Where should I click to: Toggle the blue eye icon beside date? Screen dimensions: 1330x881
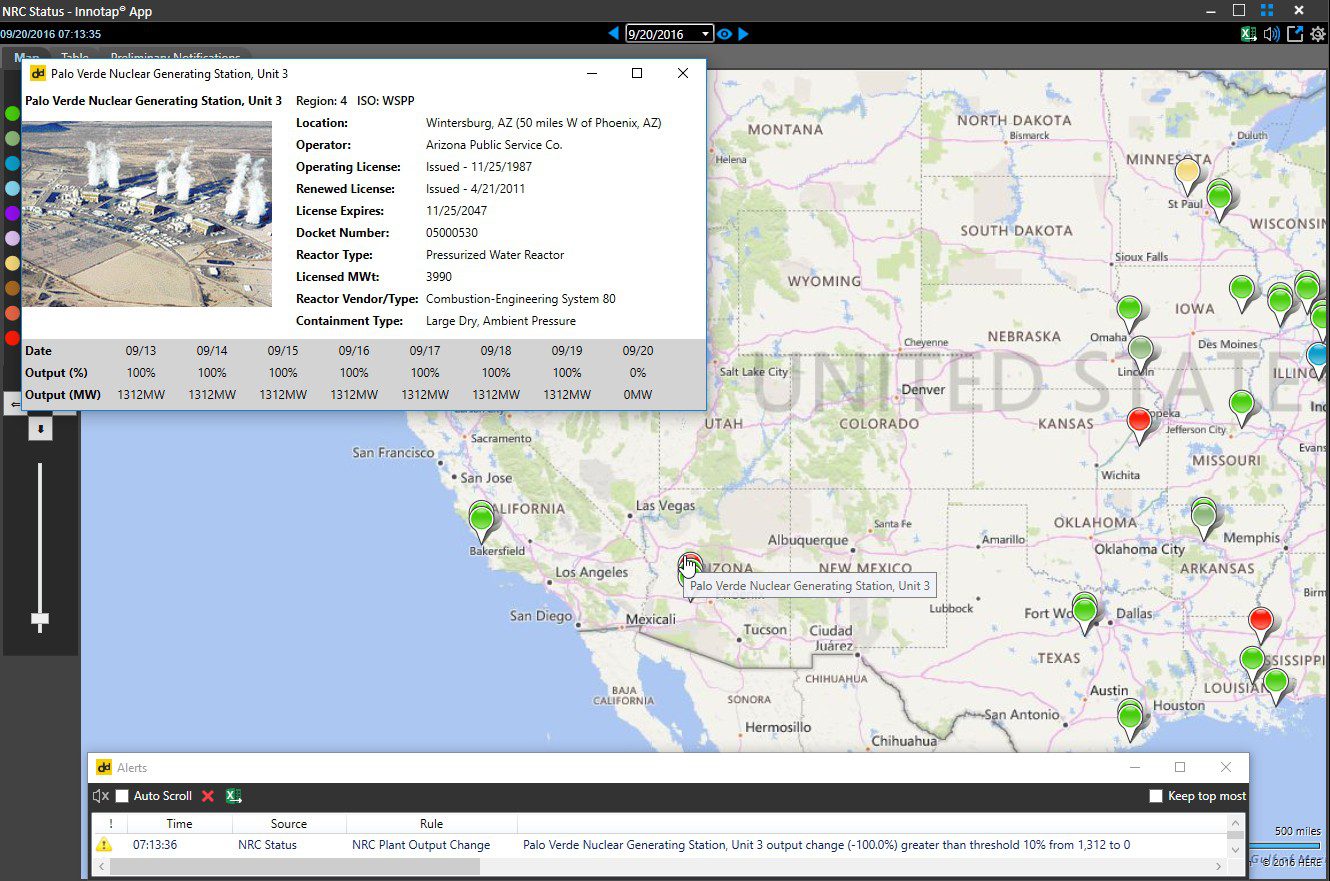point(724,34)
